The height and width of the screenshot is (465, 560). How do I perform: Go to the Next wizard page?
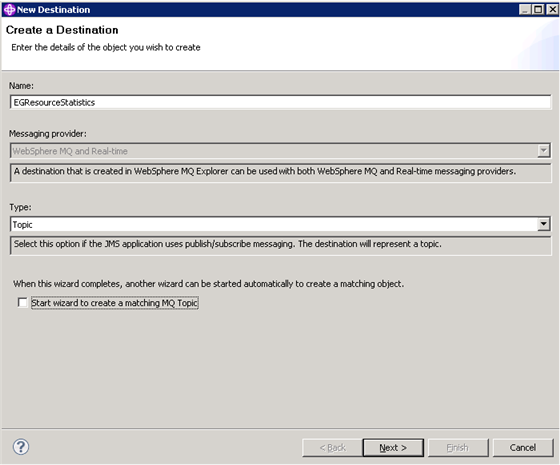(393, 448)
